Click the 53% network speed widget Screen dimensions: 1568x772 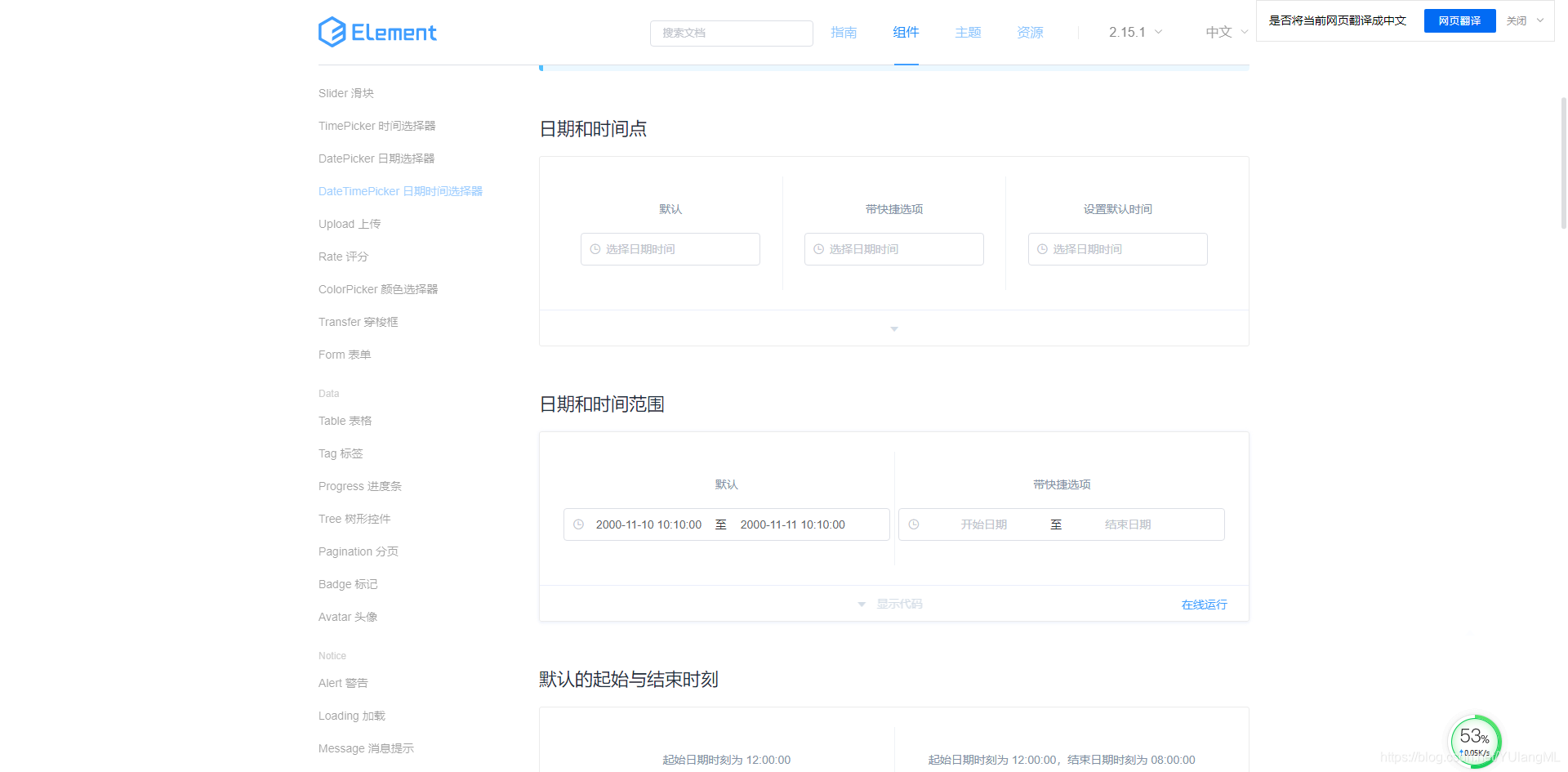1475,742
